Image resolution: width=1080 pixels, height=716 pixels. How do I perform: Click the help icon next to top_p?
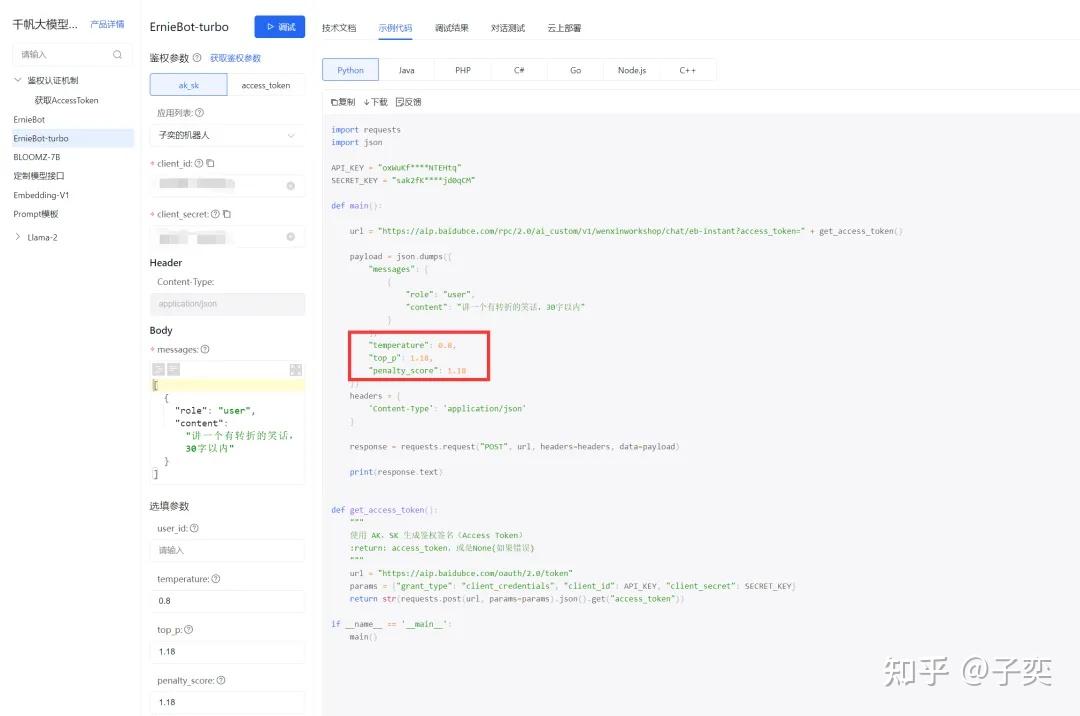(189, 629)
